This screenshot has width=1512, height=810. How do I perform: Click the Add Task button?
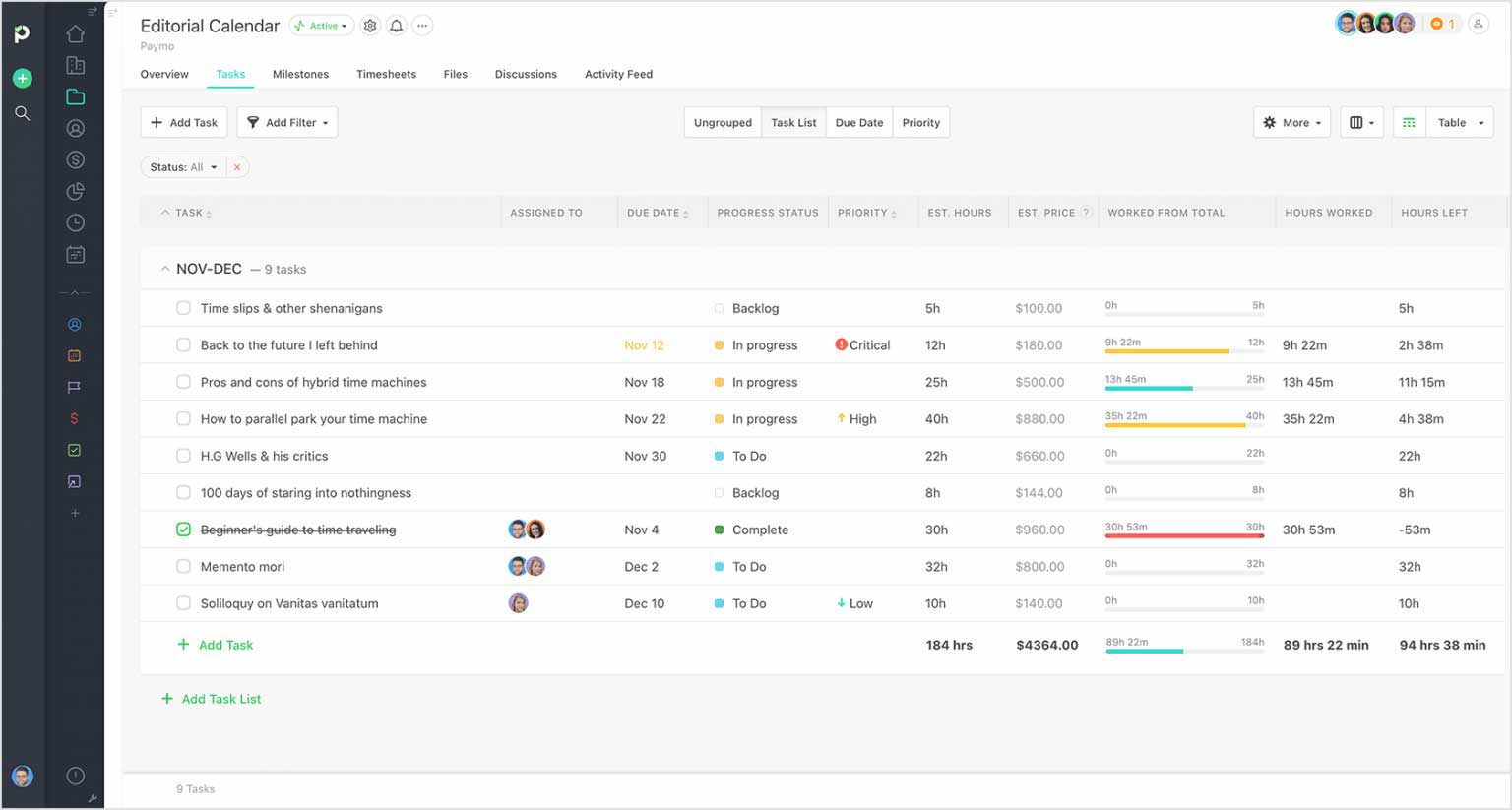click(x=184, y=122)
